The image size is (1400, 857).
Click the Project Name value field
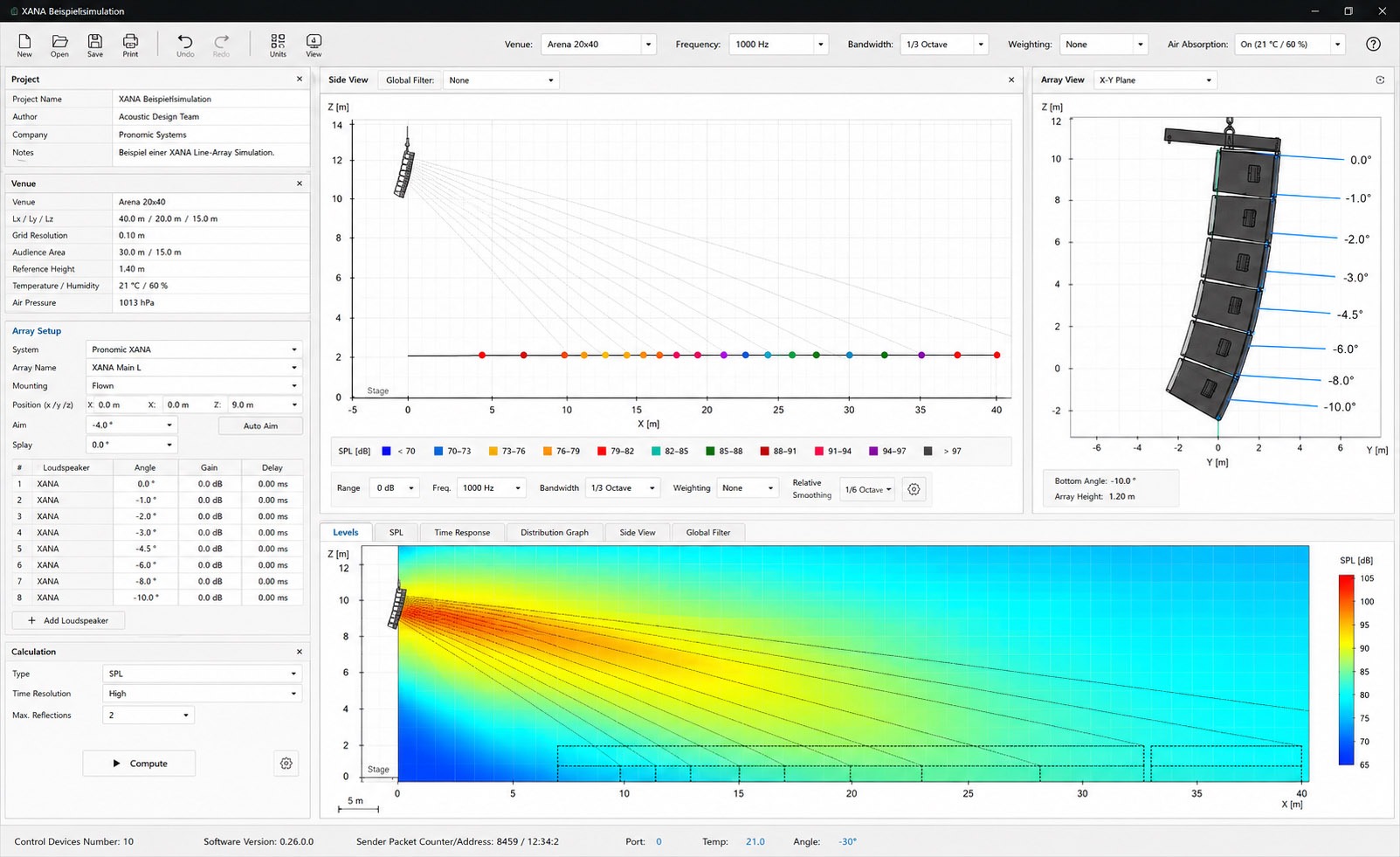pos(210,99)
